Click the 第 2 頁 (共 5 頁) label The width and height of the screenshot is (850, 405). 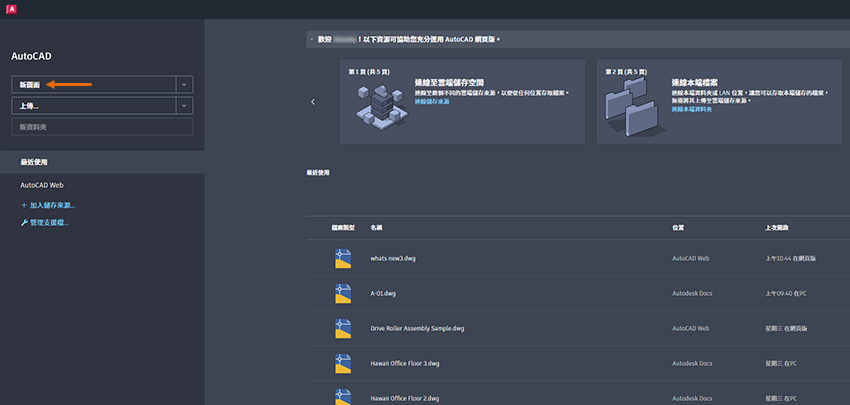tap(627, 72)
